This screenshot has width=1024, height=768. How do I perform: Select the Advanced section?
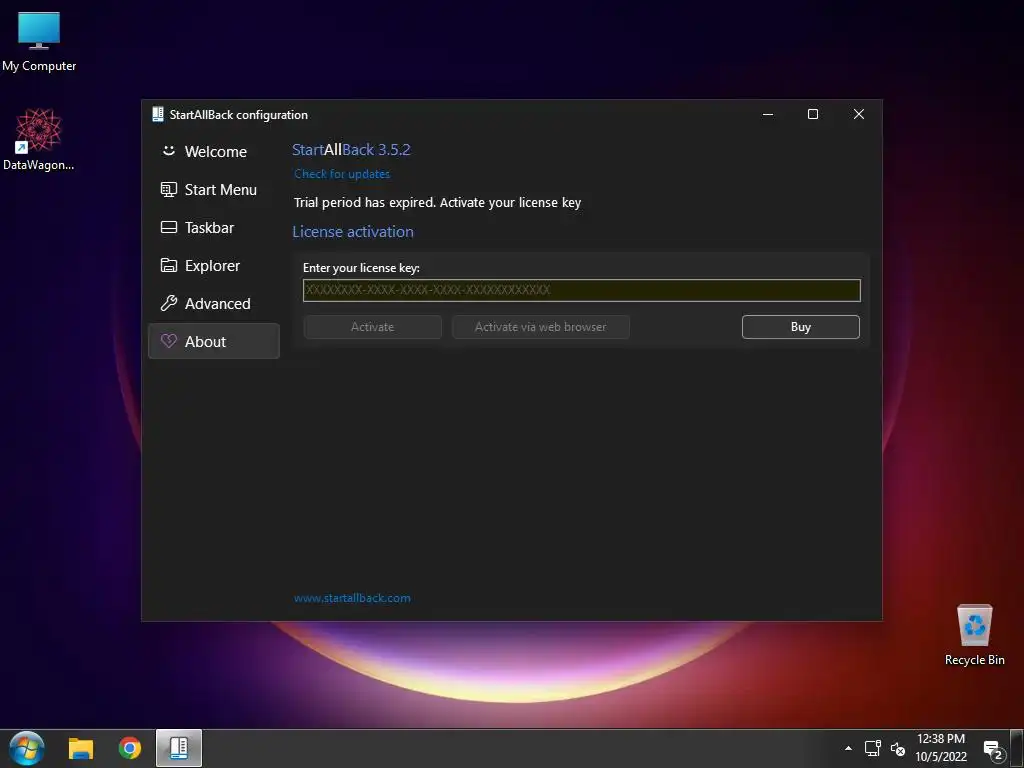coord(214,303)
